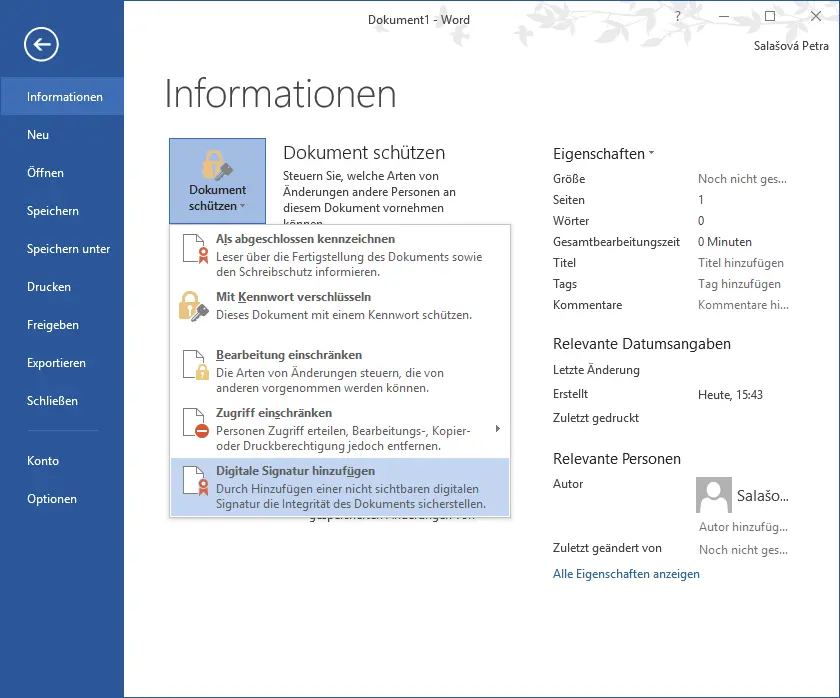Click author name Salašo... next to avatar
The height and width of the screenshot is (698, 840).
click(762, 496)
